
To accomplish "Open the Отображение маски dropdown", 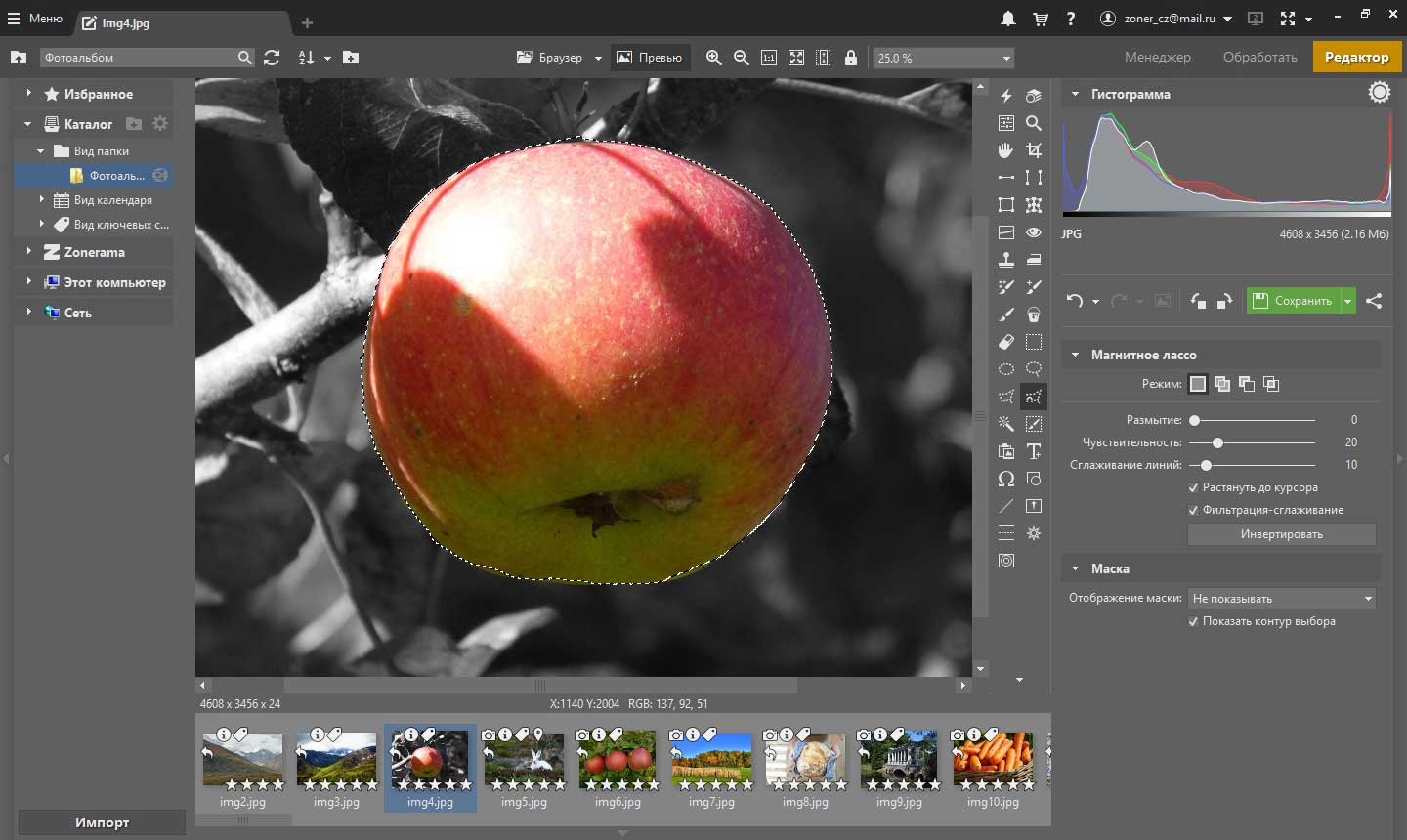I will [1282, 598].
